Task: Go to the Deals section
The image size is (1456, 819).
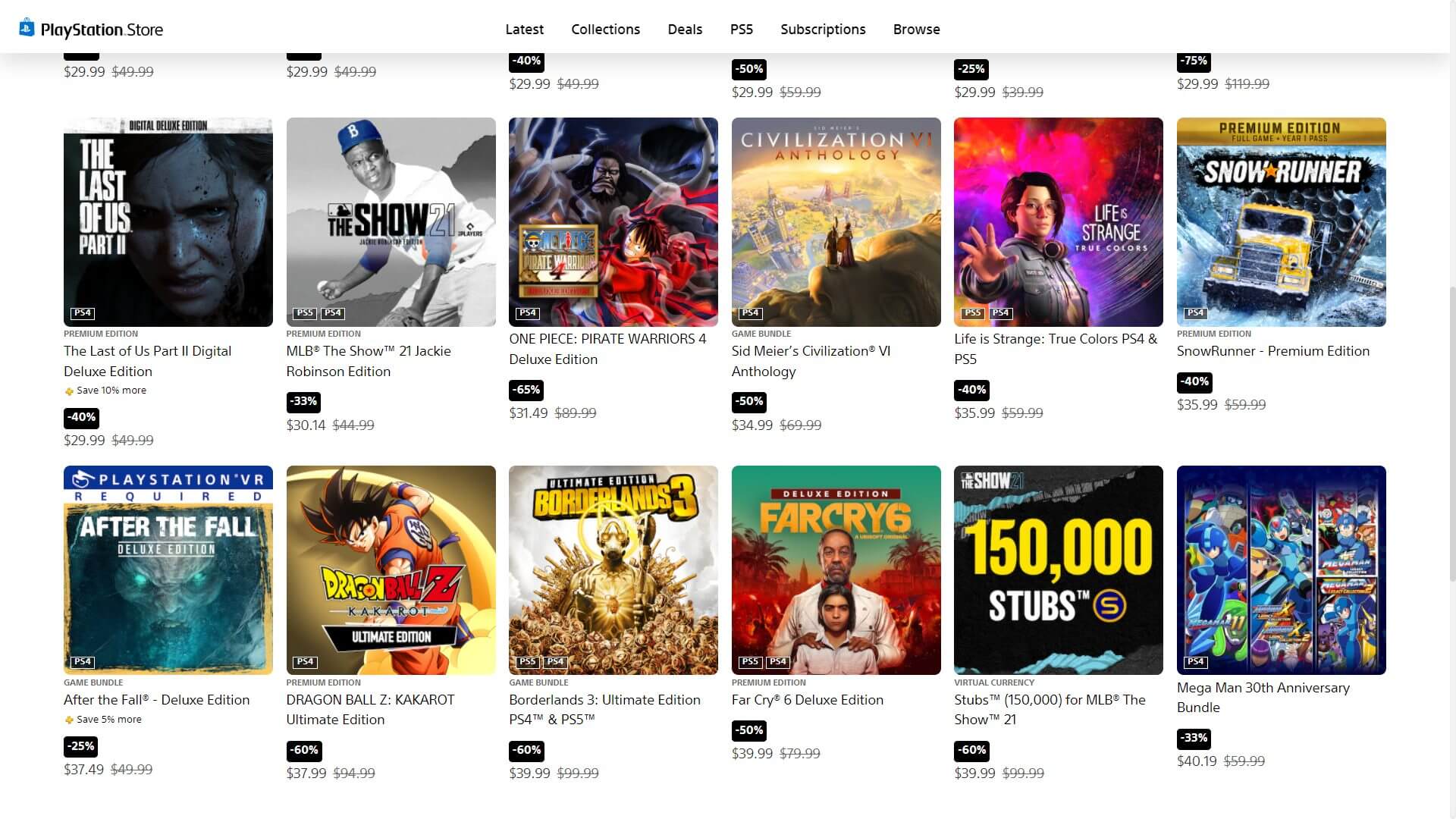Action: pos(685,29)
